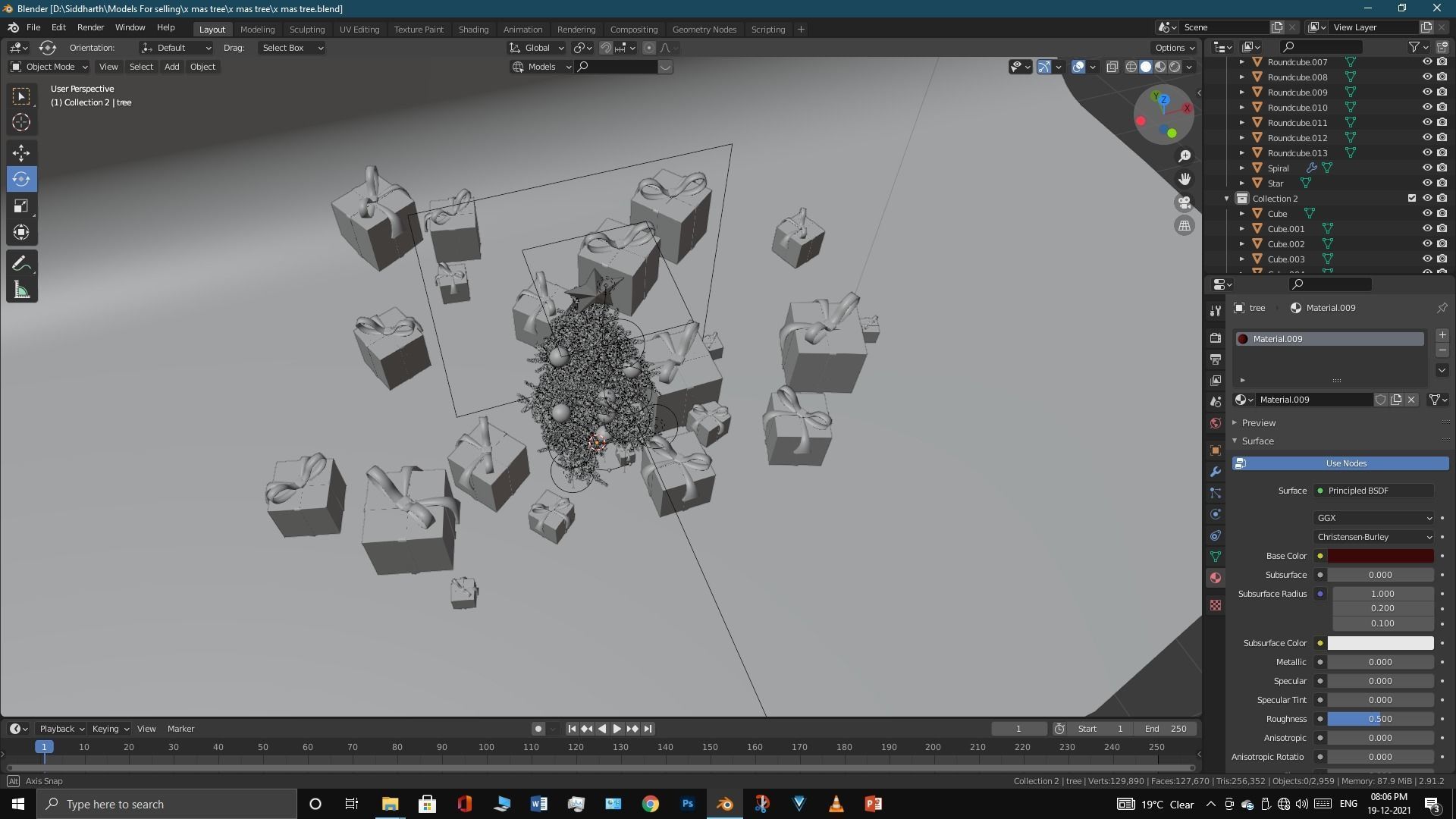Activate the Scale tool

[x=21, y=206]
